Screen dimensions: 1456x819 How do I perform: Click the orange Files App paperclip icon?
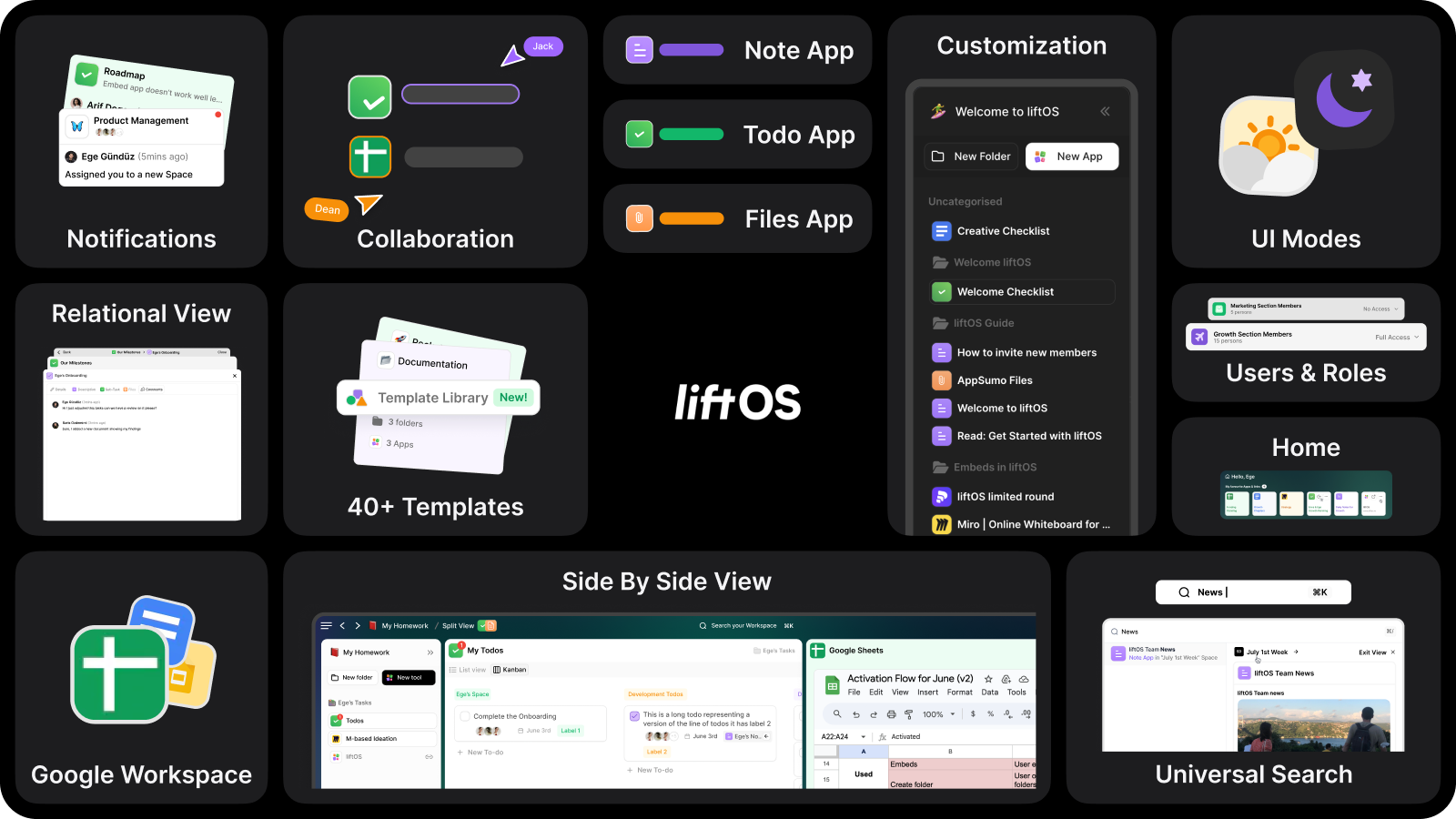[x=640, y=218]
